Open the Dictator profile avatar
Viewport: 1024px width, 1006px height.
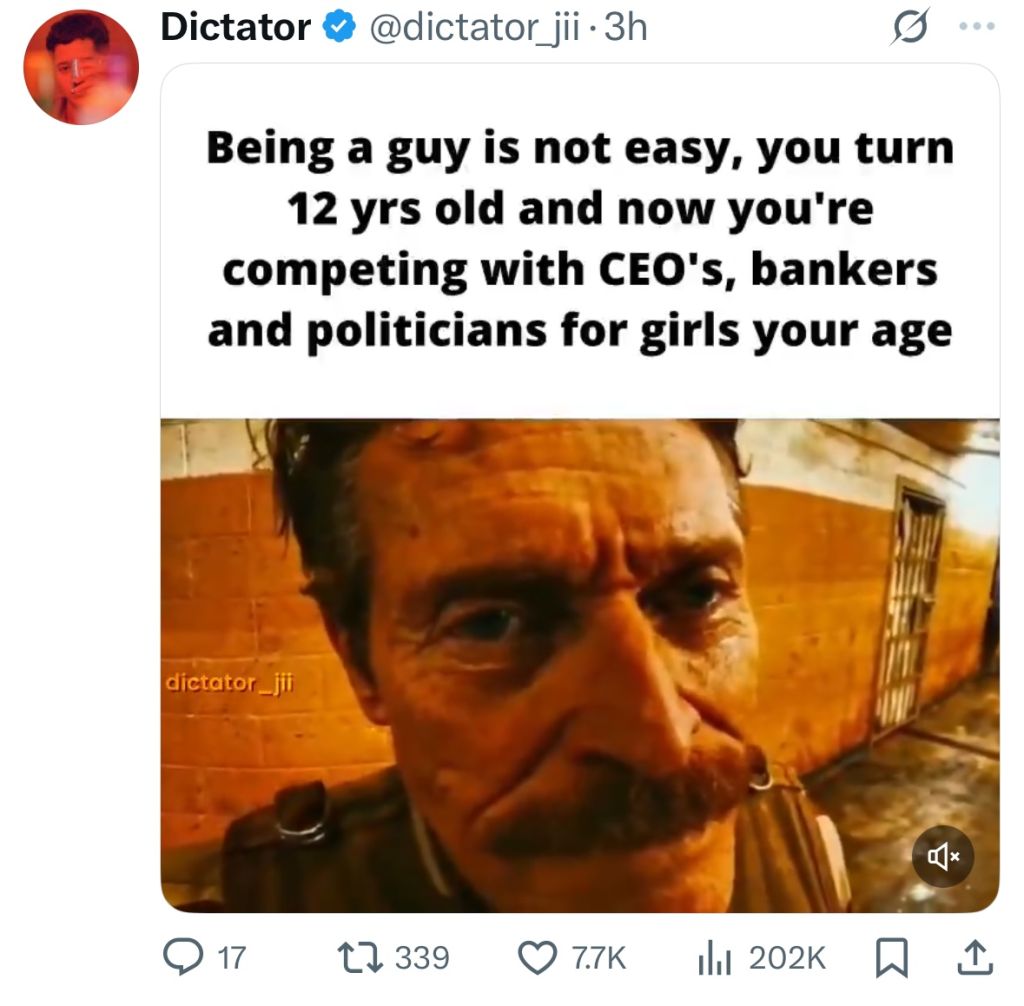[x=81, y=67]
